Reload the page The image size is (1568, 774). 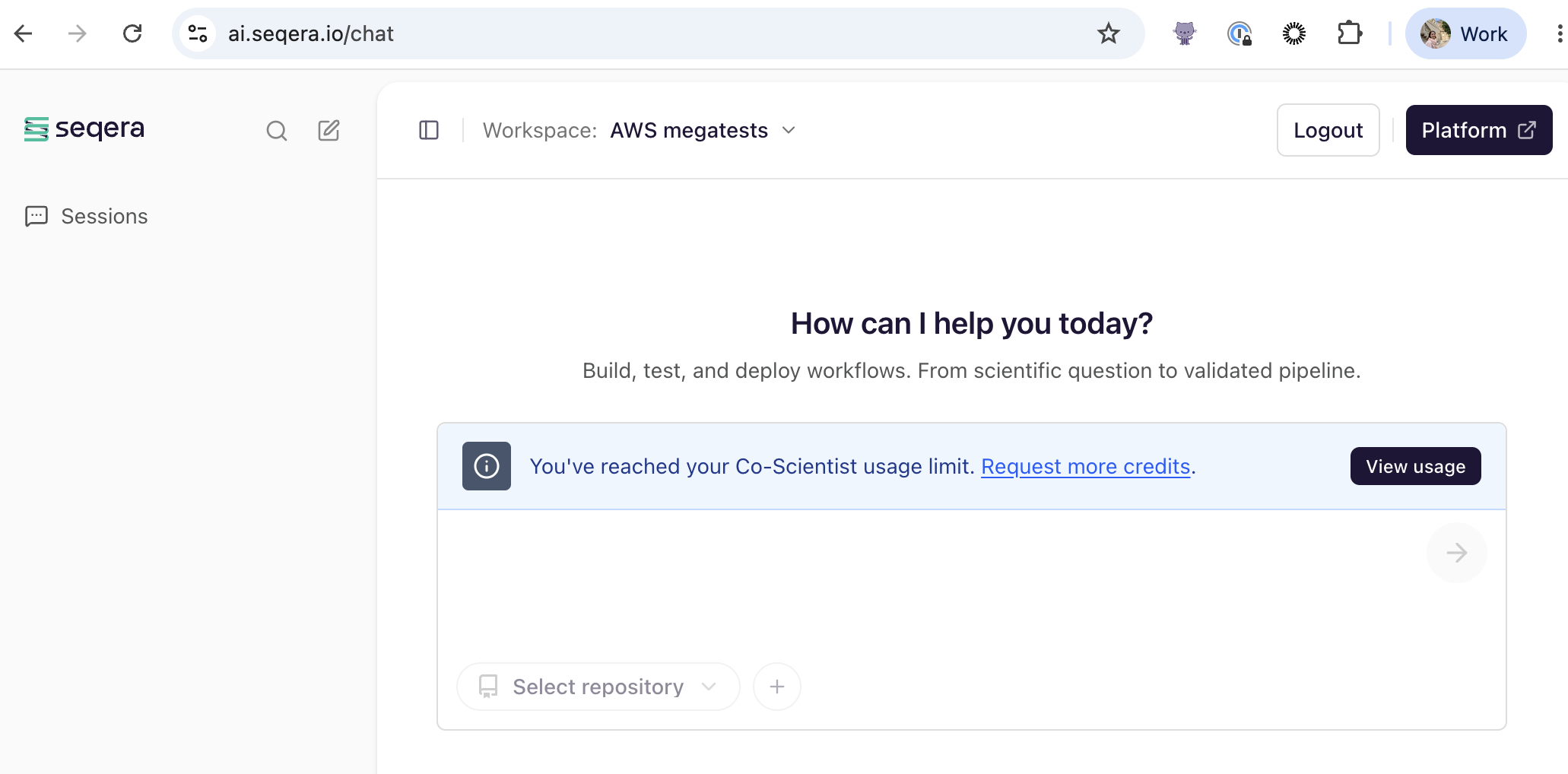pyautogui.click(x=132, y=33)
